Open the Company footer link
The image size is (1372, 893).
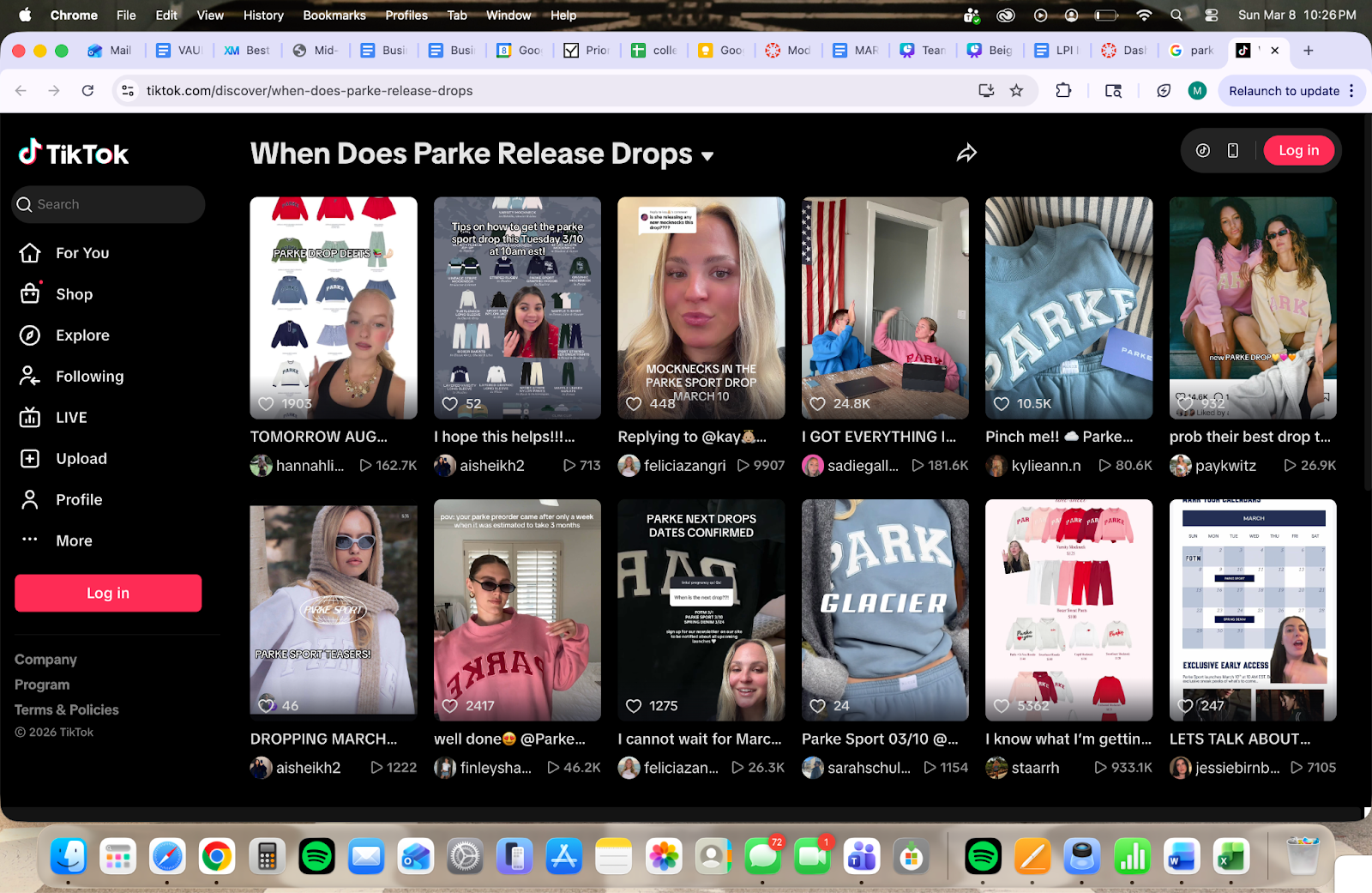(45, 660)
